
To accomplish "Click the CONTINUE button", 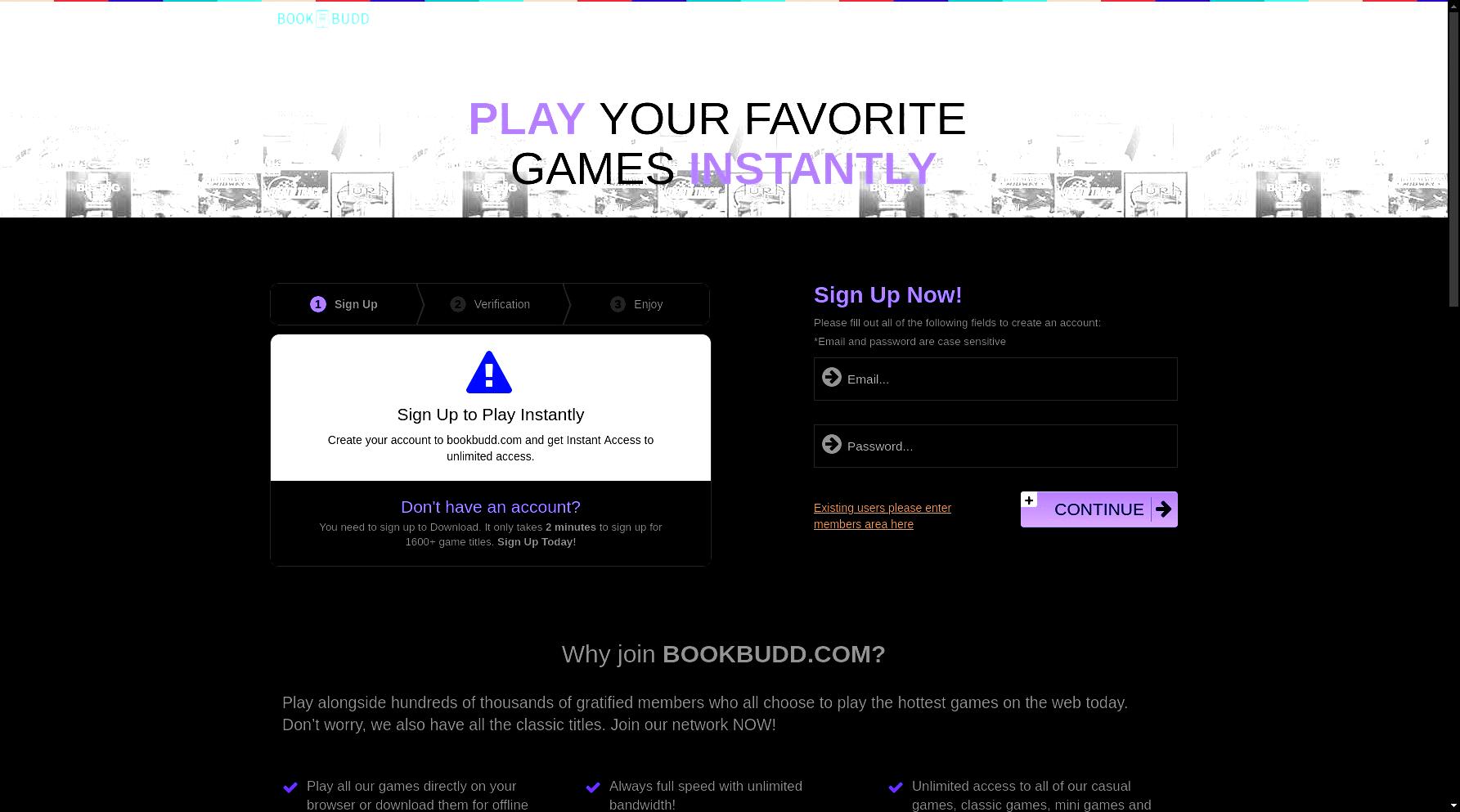I will coord(1099,509).
